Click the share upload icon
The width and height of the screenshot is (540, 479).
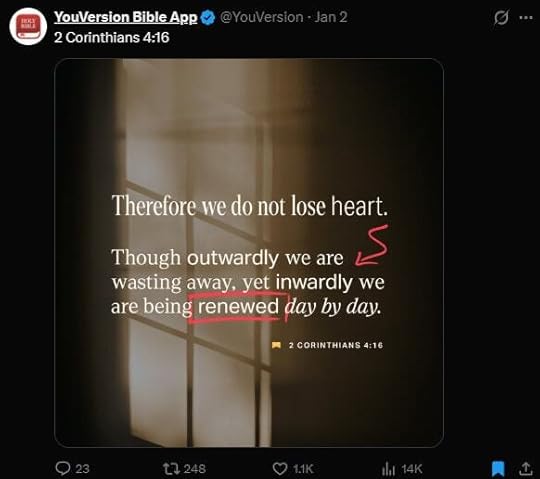pyautogui.click(x=526, y=469)
